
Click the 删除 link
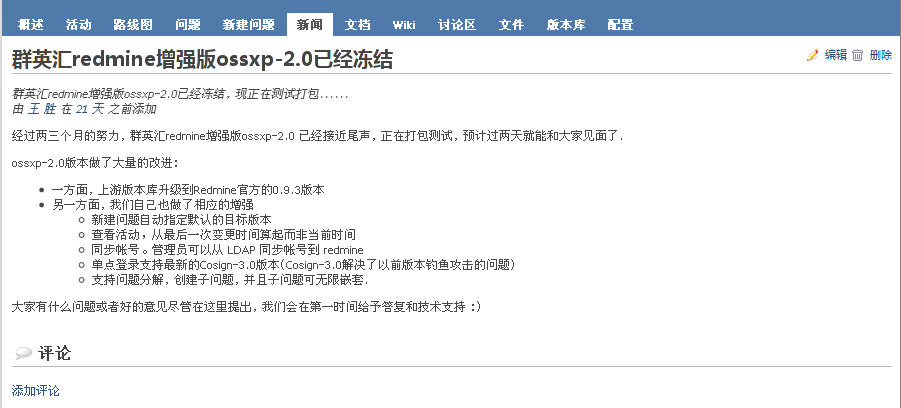coord(881,55)
